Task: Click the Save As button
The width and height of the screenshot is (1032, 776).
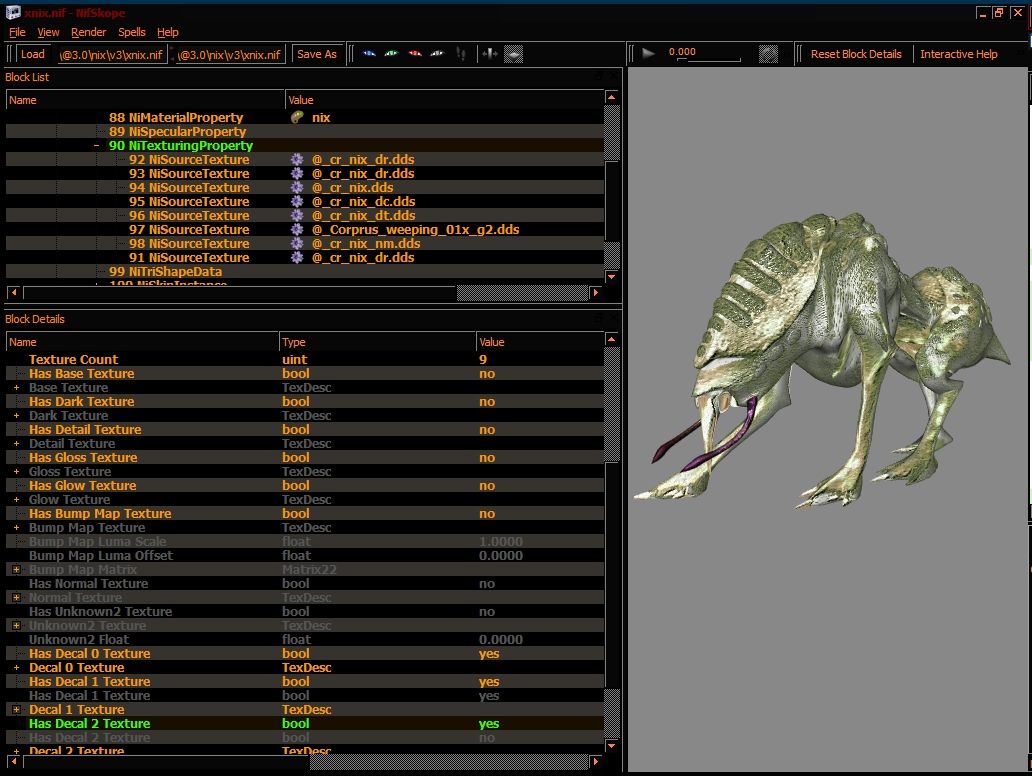Action: point(317,54)
